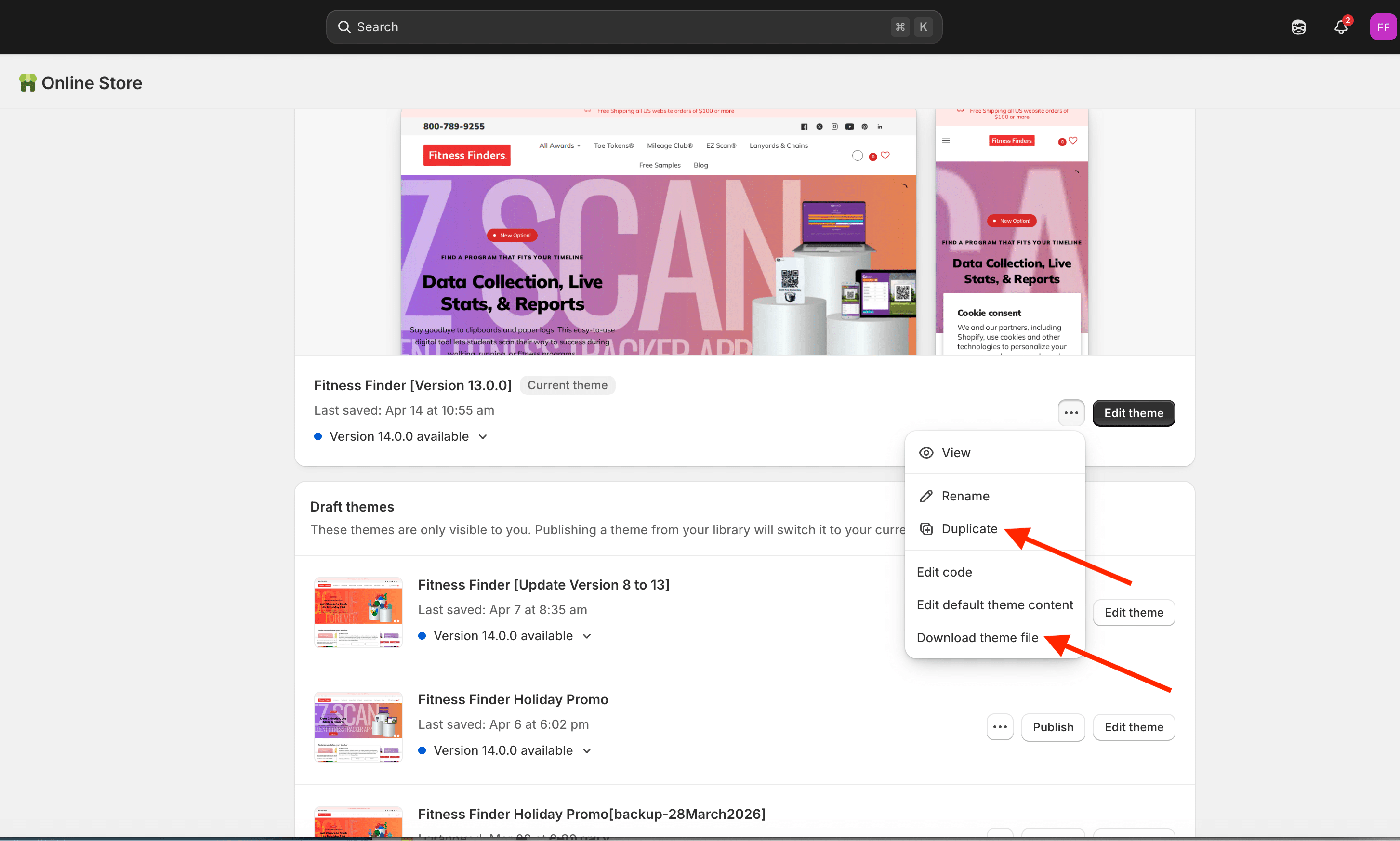This screenshot has height=841, width=1400.
Task: Click Edit default theme content
Action: (994, 604)
